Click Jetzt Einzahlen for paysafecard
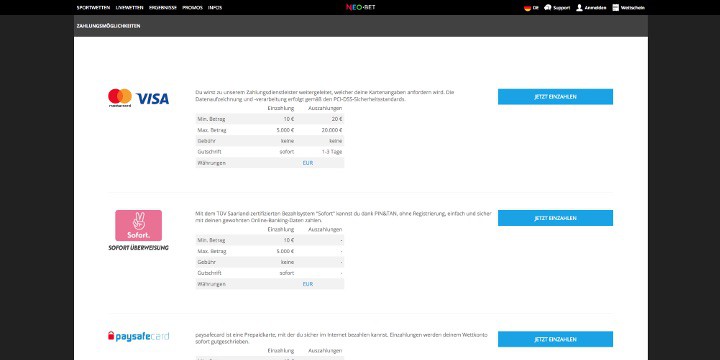 point(555,339)
